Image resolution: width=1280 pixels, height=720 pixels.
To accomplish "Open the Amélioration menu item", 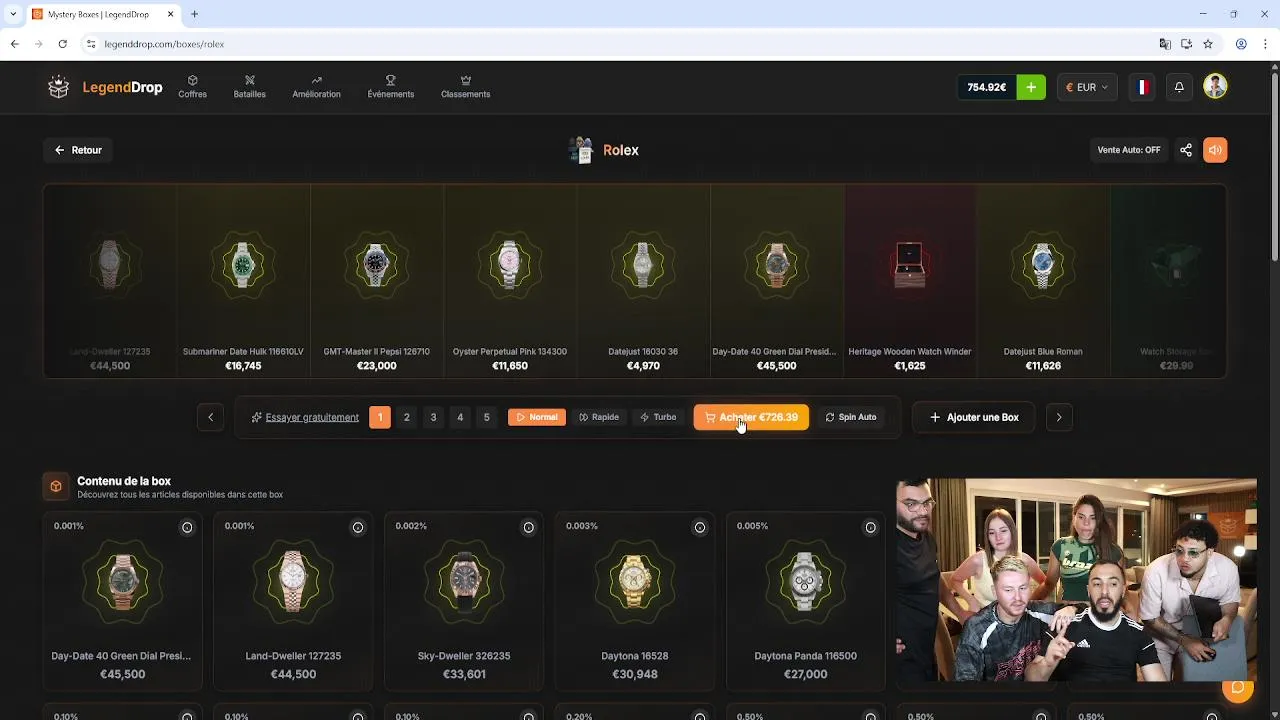I will [316, 87].
